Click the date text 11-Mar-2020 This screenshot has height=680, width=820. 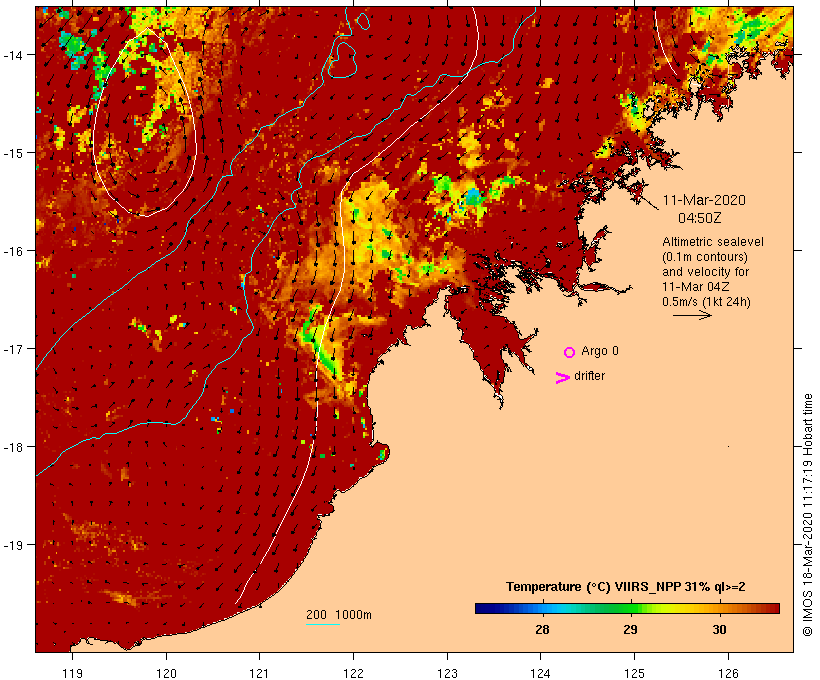pos(704,200)
